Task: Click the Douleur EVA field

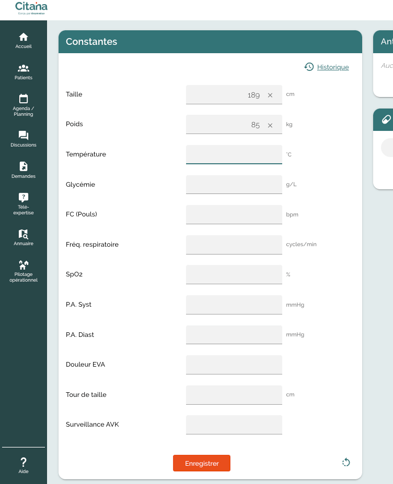Action: (x=234, y=364)
